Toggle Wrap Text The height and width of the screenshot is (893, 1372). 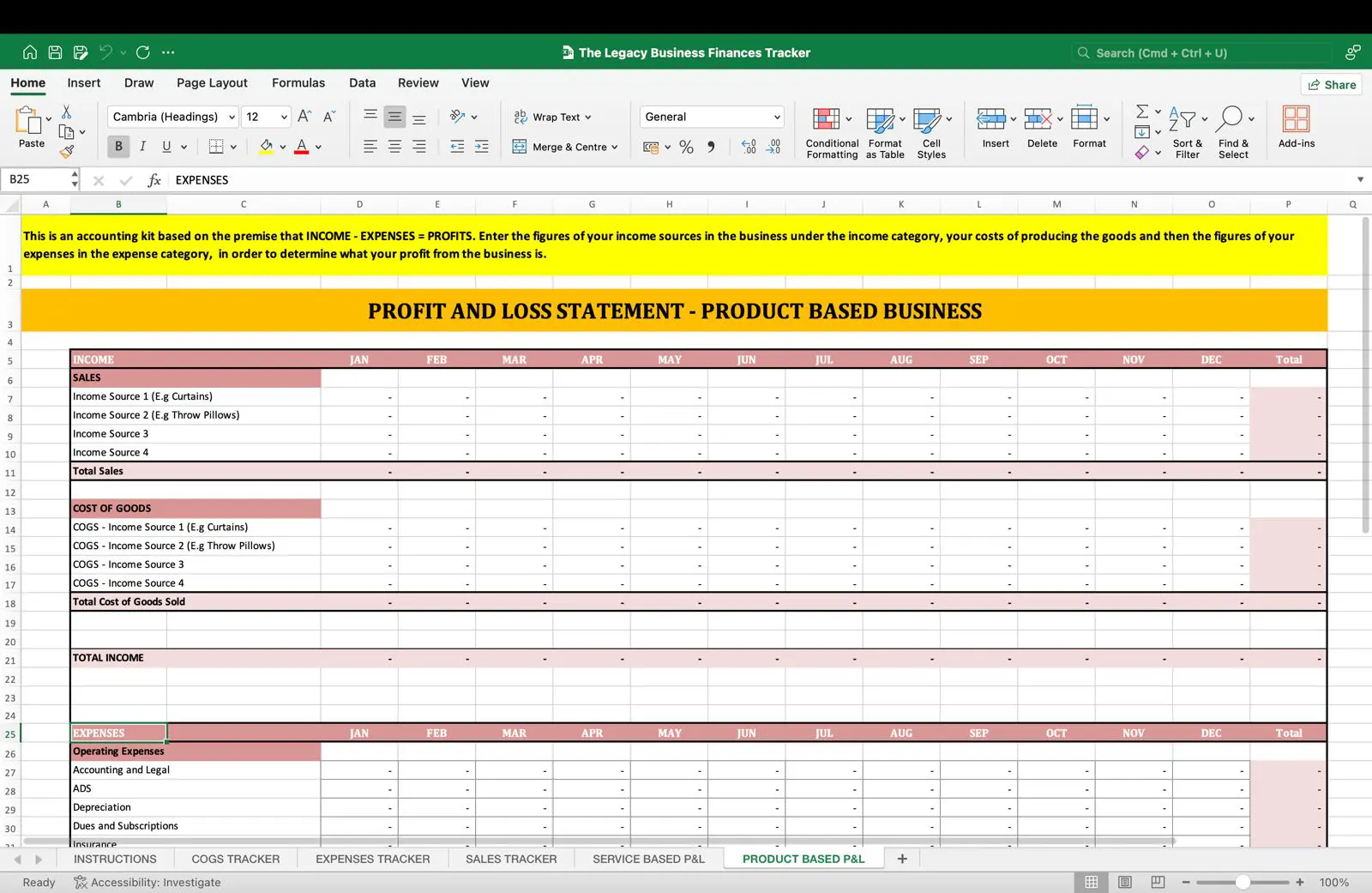click(x=552, y=117)
